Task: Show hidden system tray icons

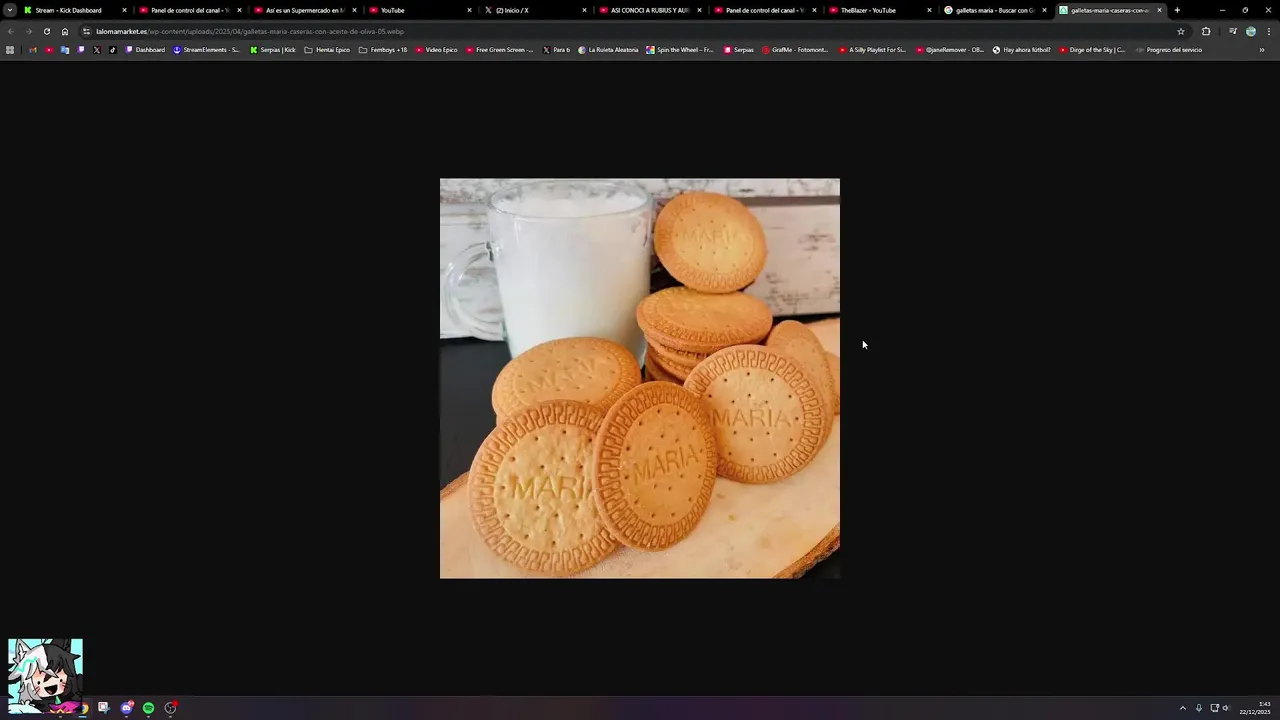Action: 1183,708
